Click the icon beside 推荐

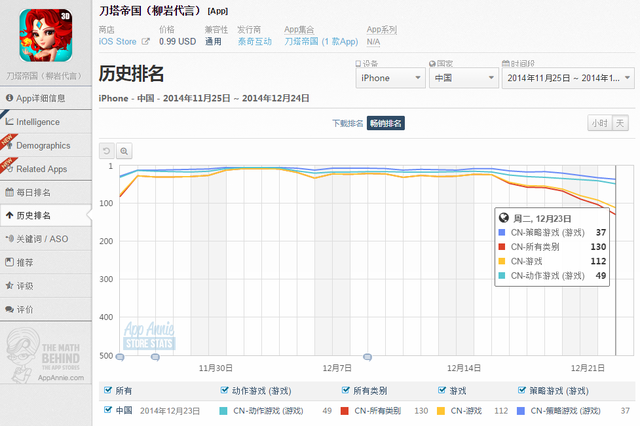pos(9,262)
